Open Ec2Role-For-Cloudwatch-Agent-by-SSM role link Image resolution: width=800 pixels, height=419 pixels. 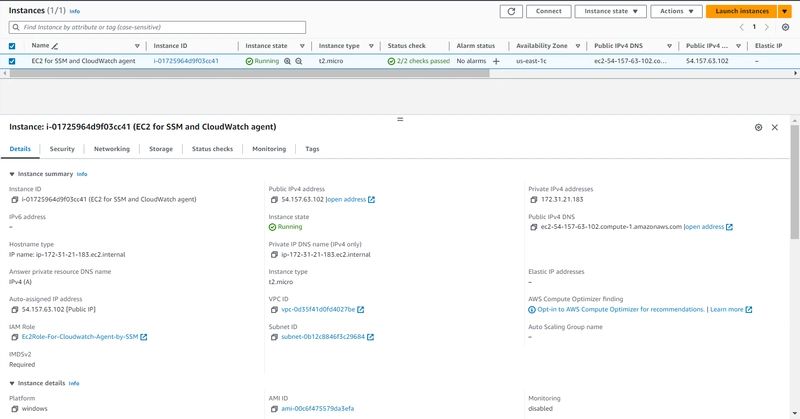point(84,337)
